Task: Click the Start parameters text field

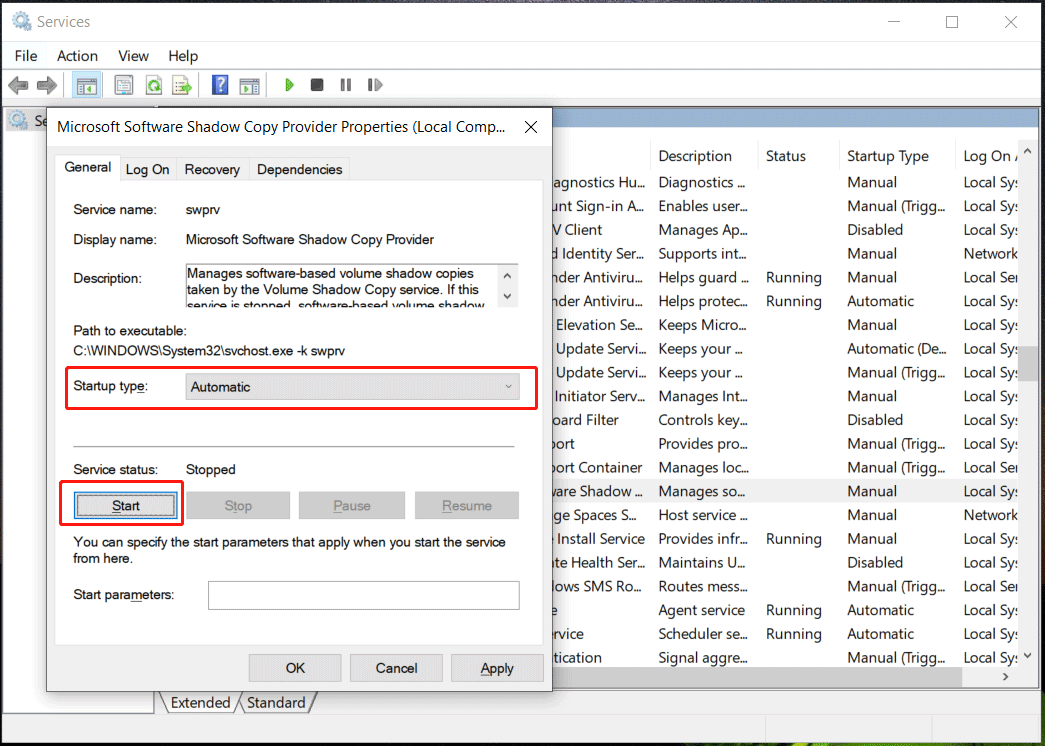Action: (x=363, y=596)
